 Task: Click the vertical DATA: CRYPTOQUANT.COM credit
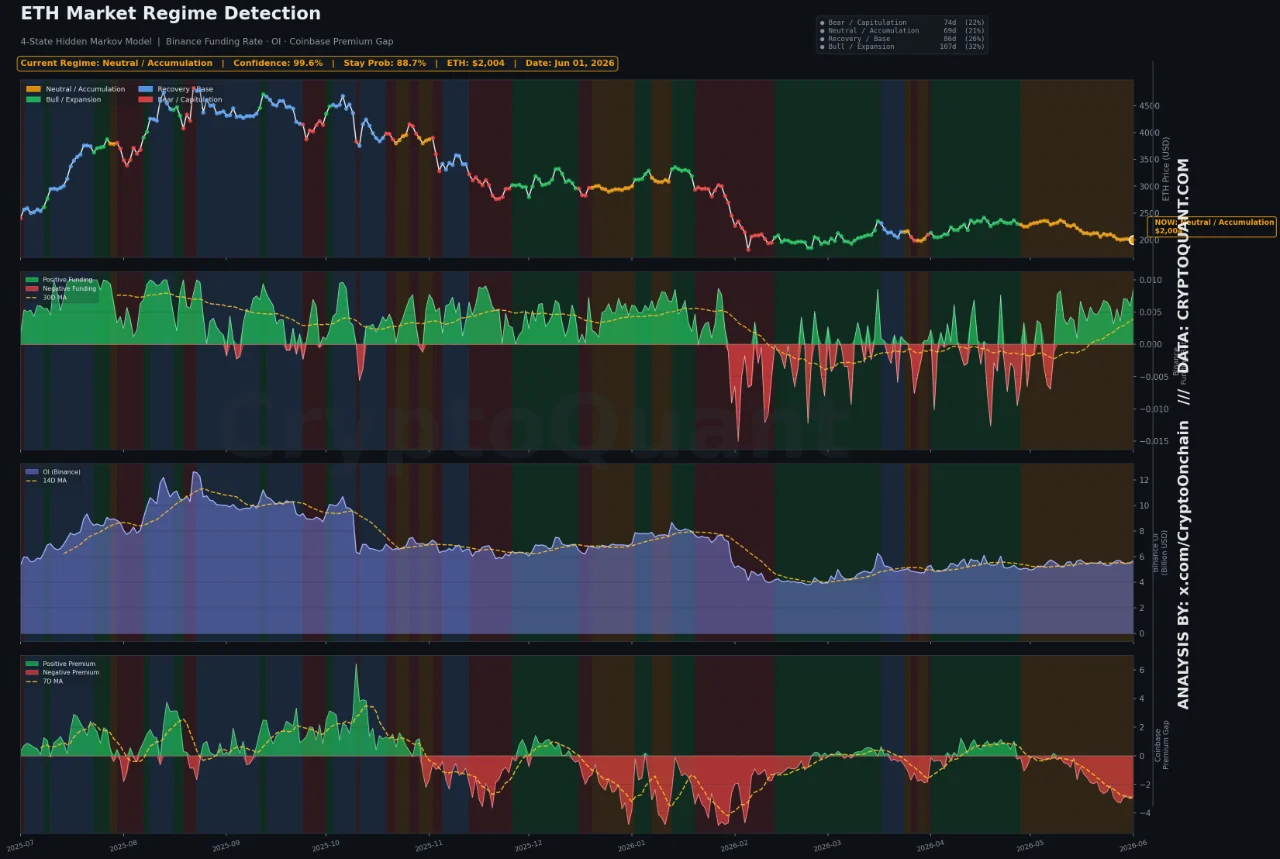(1184, 266)
